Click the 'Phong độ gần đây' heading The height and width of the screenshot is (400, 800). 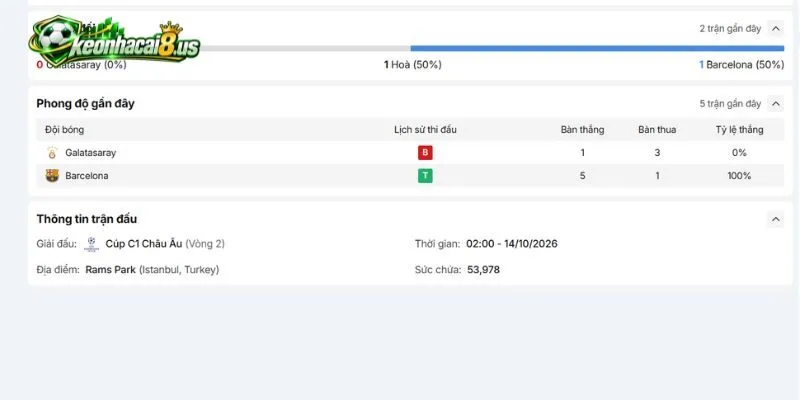[85, 104]
